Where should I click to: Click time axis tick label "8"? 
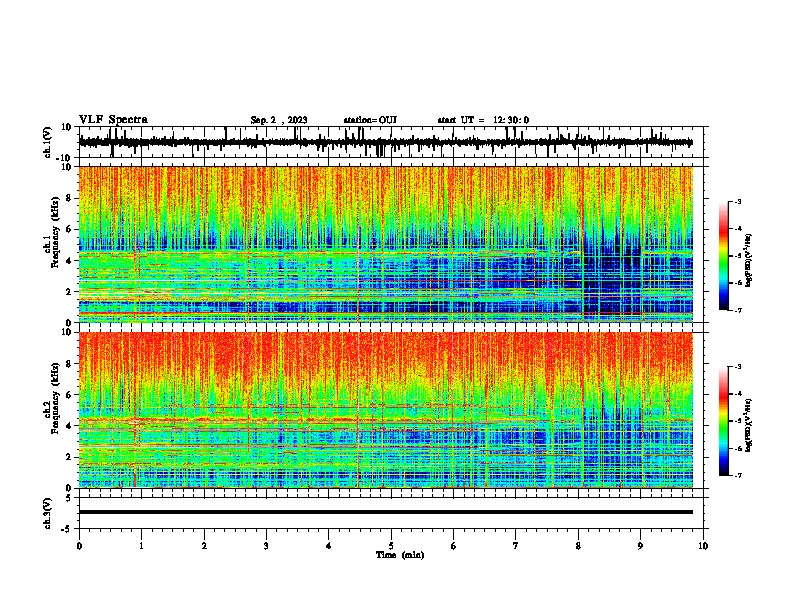[x=578, y=546]
